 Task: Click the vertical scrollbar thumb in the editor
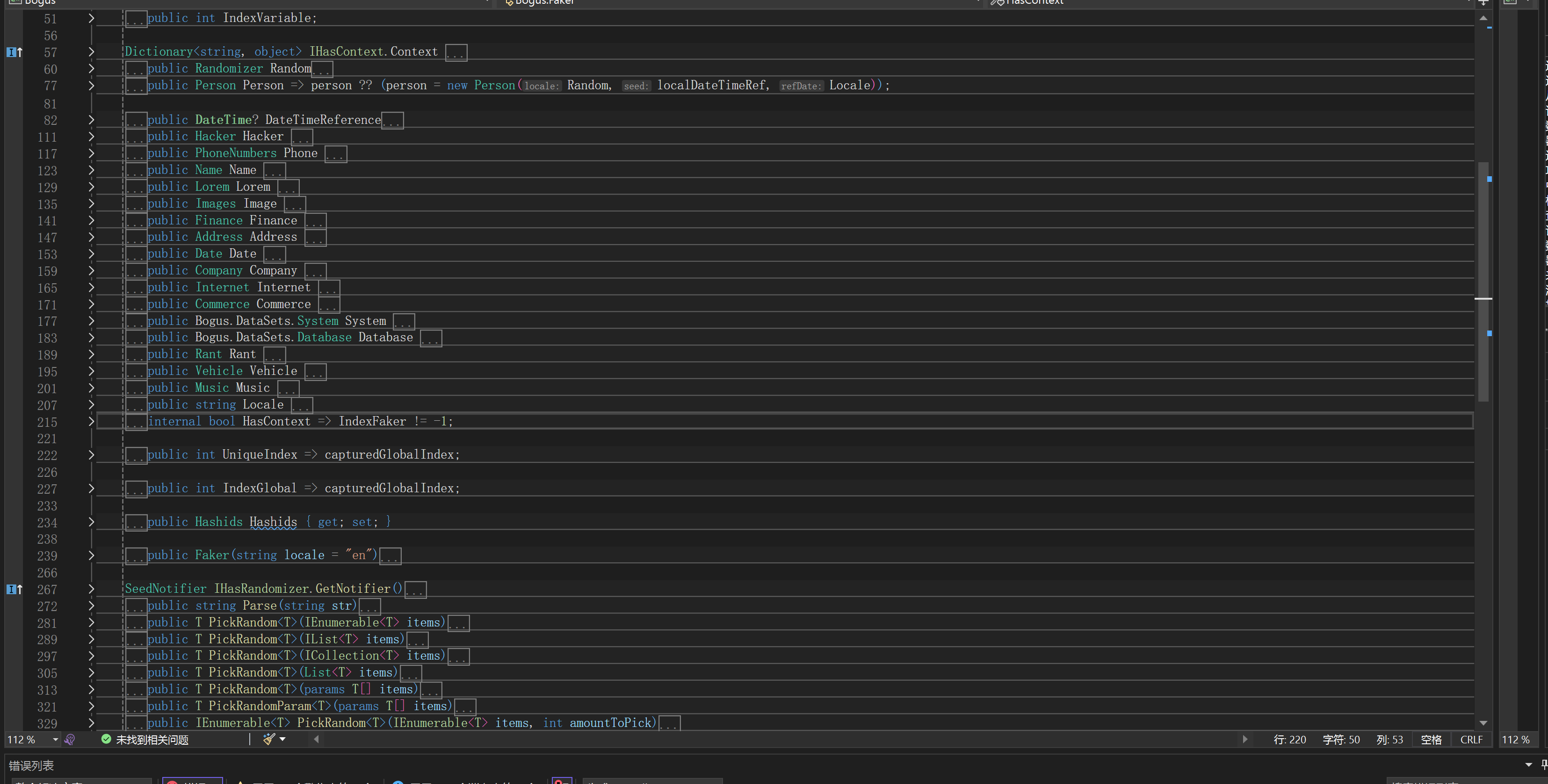[1483, 281]
